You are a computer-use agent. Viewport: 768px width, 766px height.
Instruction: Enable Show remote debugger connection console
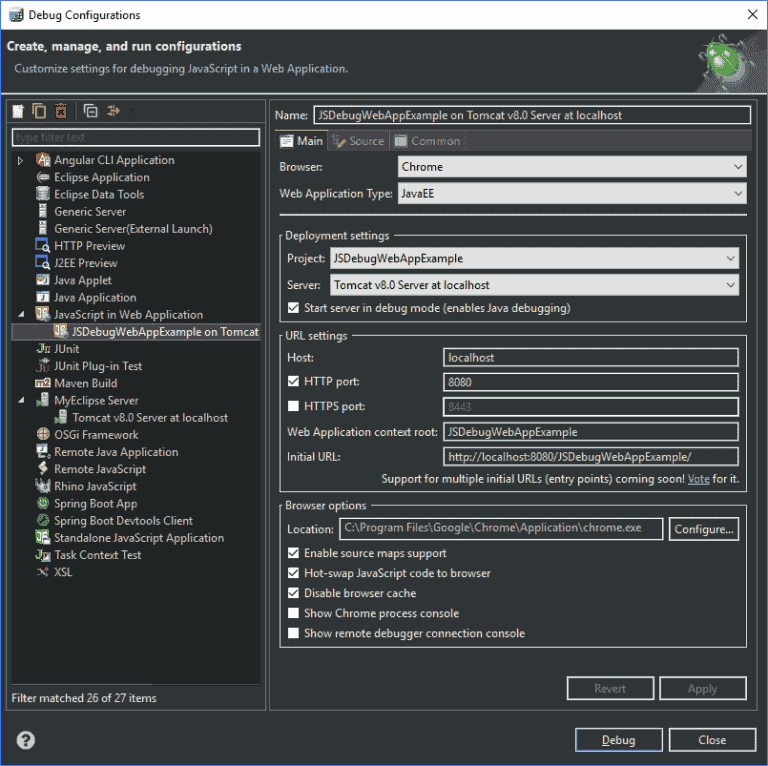pos(293,633)
